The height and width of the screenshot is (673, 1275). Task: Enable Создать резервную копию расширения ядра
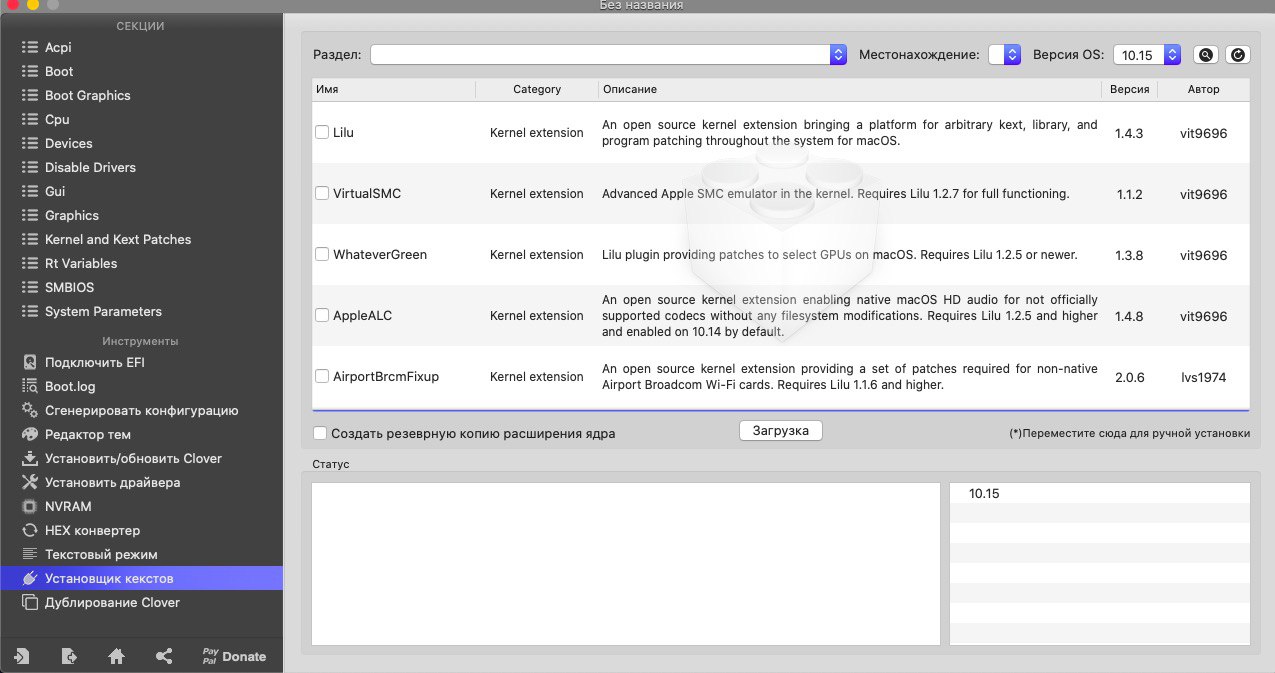click(320, 433)
